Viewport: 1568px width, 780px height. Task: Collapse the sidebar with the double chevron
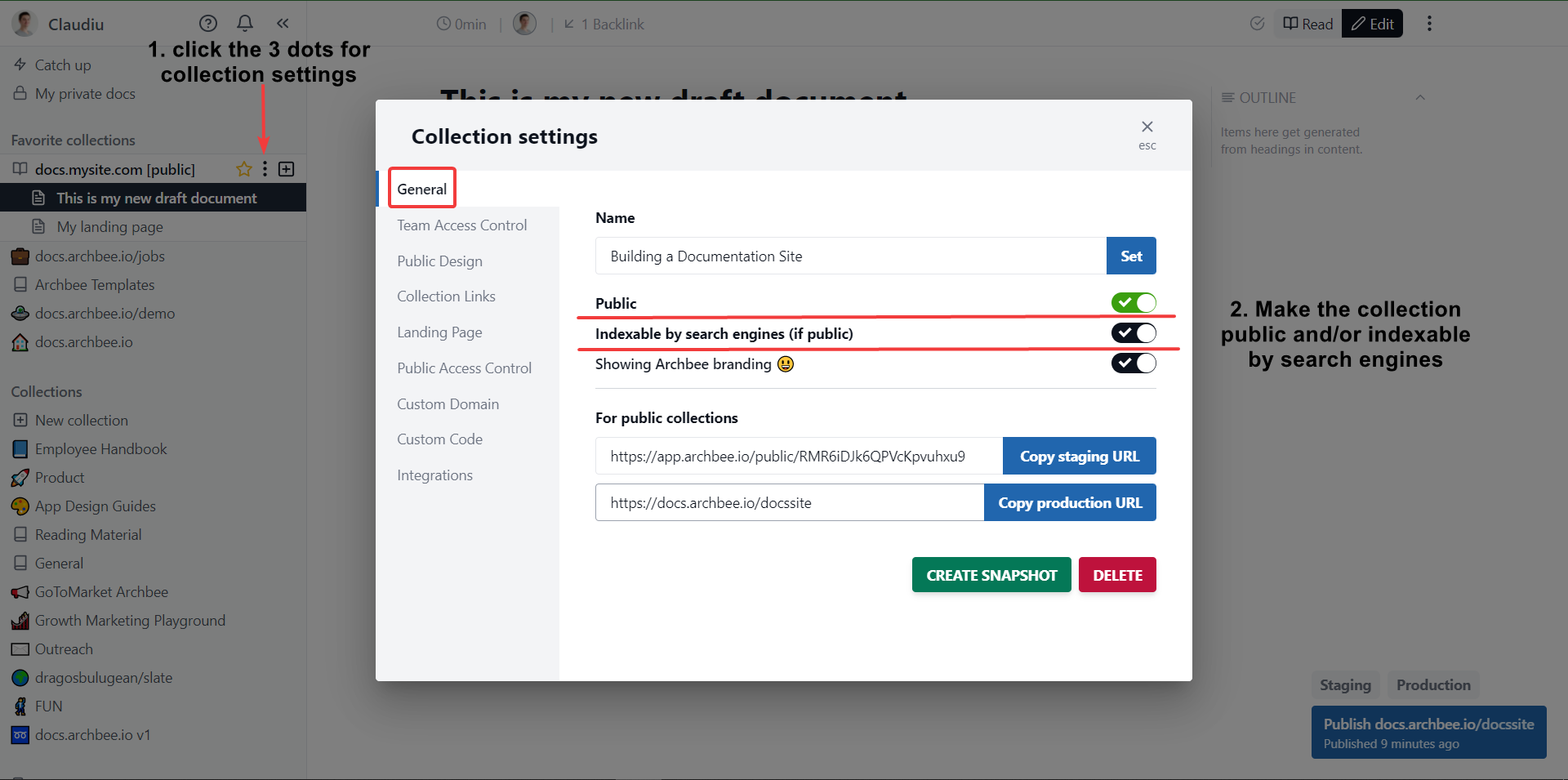click(x=283, y=23)
